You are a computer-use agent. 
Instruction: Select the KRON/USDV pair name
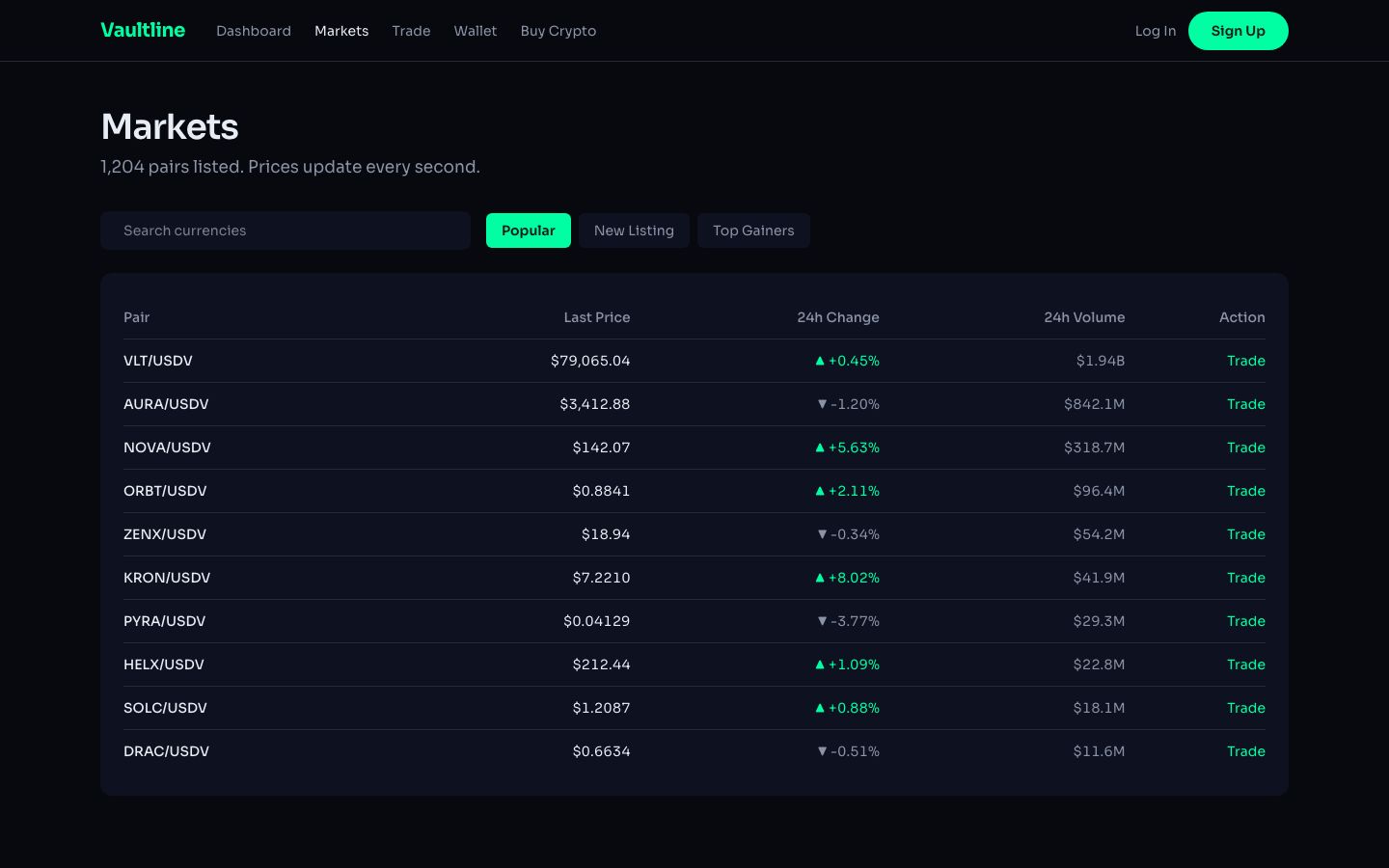(167, 578)
